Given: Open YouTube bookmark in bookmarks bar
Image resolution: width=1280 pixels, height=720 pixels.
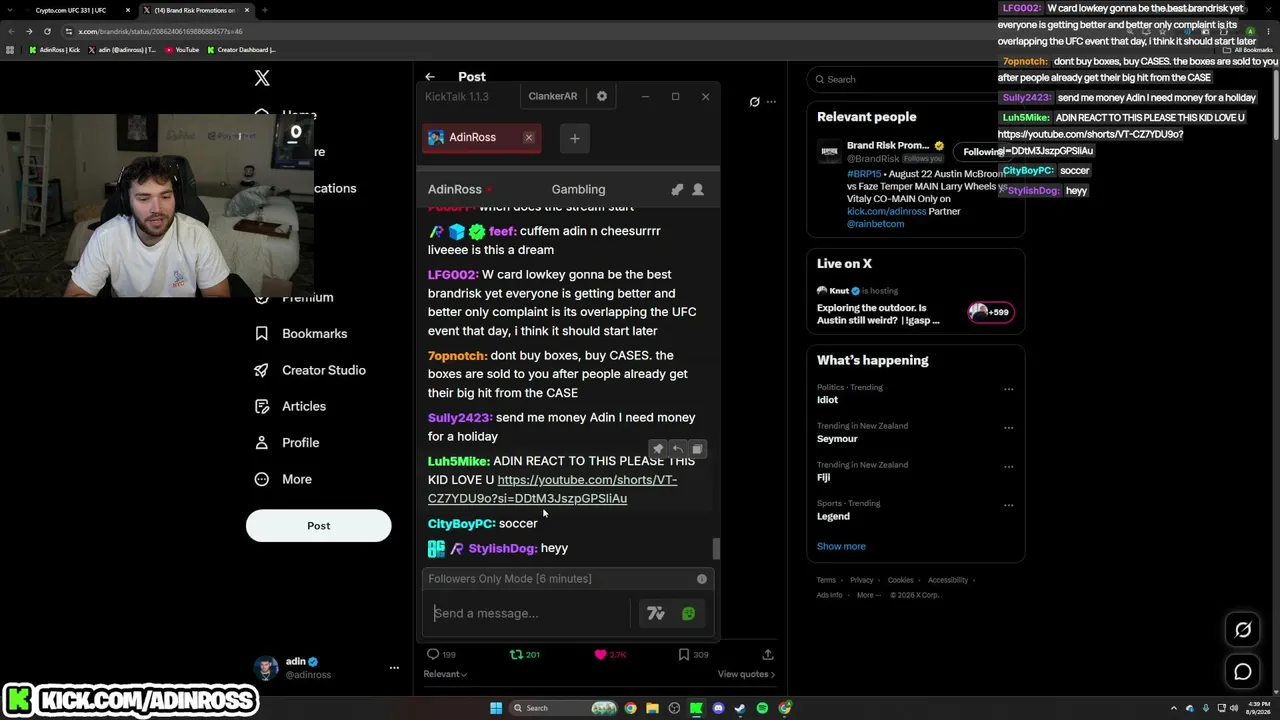Looking at the screenshot, I should point(182,50).
